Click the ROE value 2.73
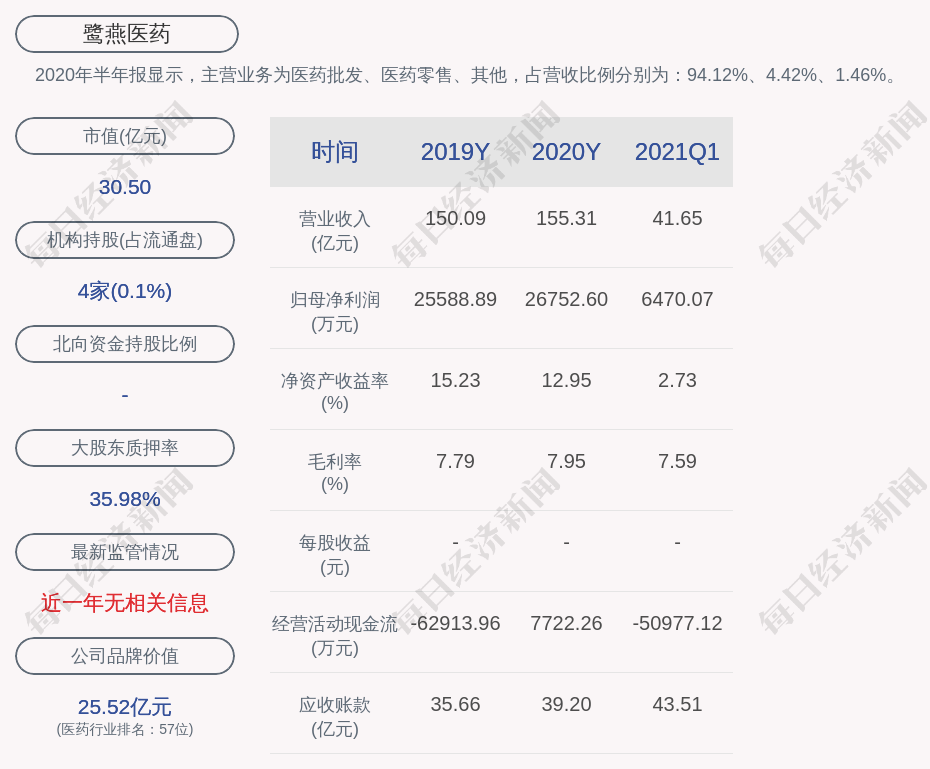The width and height of the screenshot is (930, 769). pos(677,381)
